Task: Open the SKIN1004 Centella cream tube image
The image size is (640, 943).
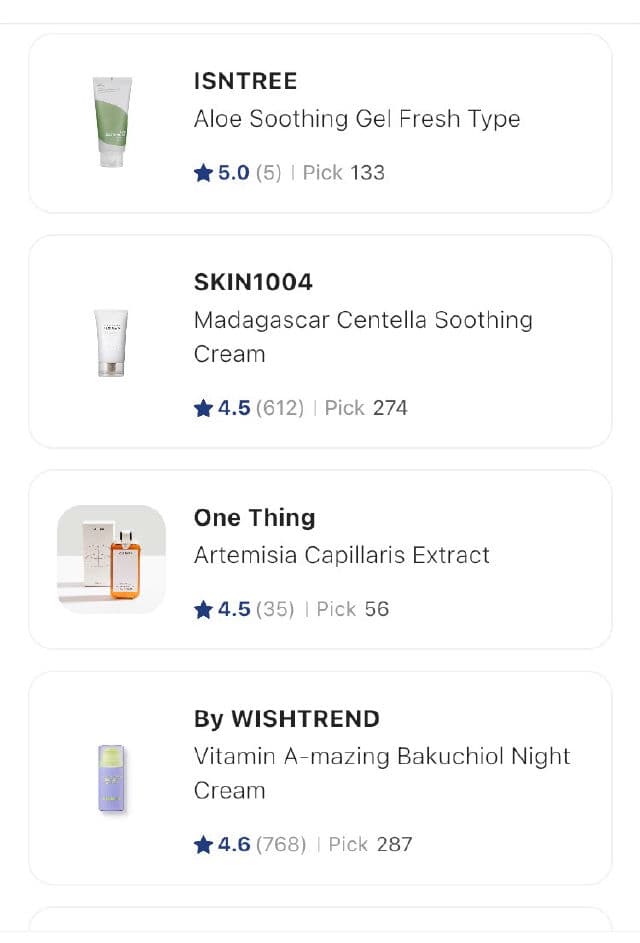Action: pos(111,342)
